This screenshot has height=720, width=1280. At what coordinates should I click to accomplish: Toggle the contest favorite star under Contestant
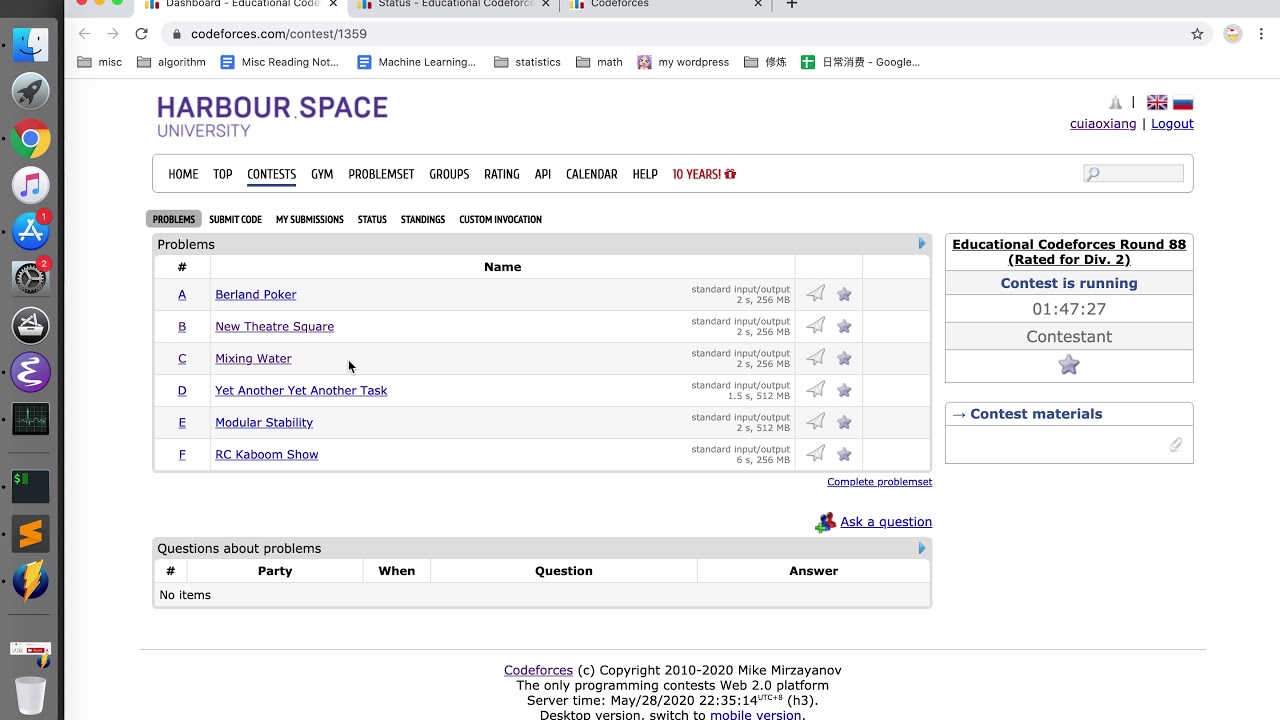tap(1069, 365)
